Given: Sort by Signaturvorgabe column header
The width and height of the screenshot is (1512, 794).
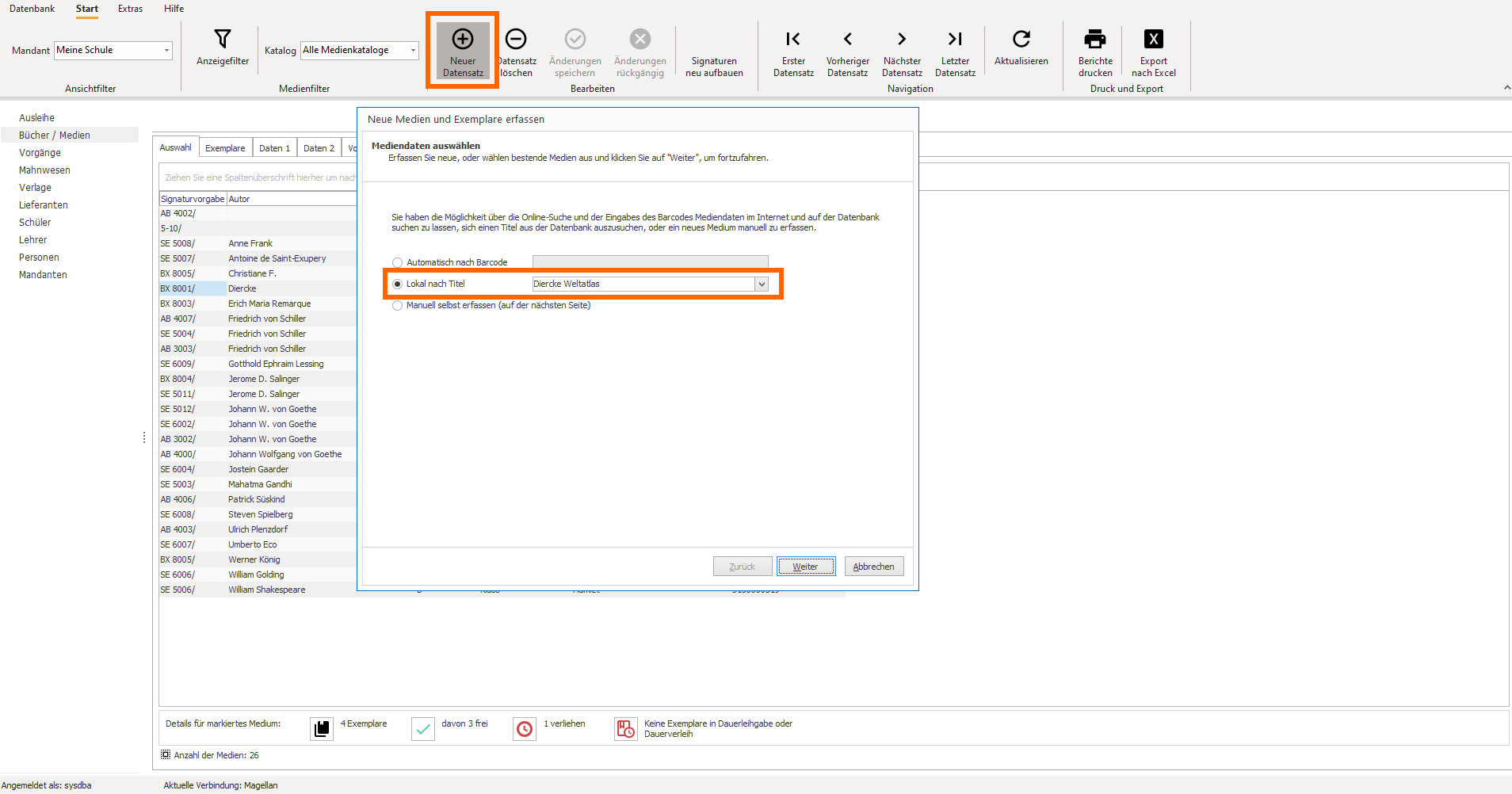Looking at the screenshot, I should click(193, 199).
